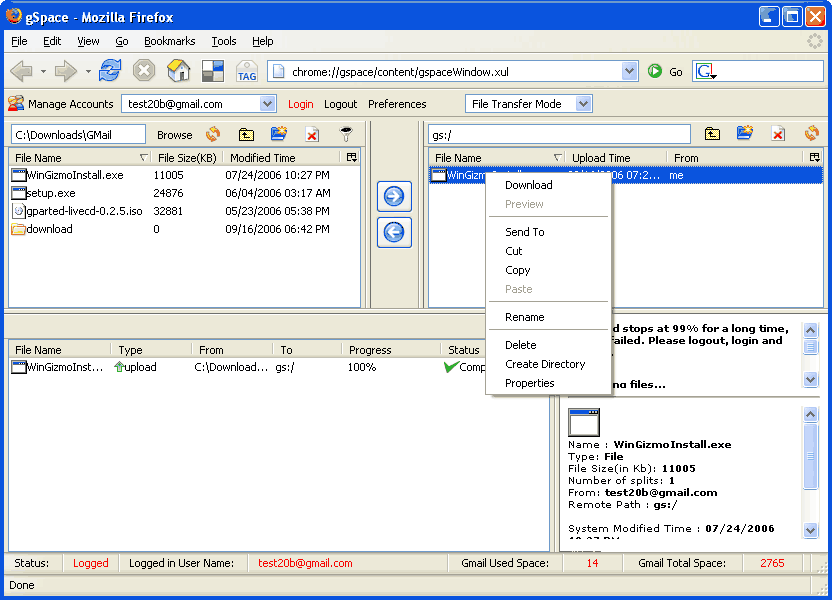Go to the Home page icon
This screenshot has width=832, height=600.
coord(178,71)
